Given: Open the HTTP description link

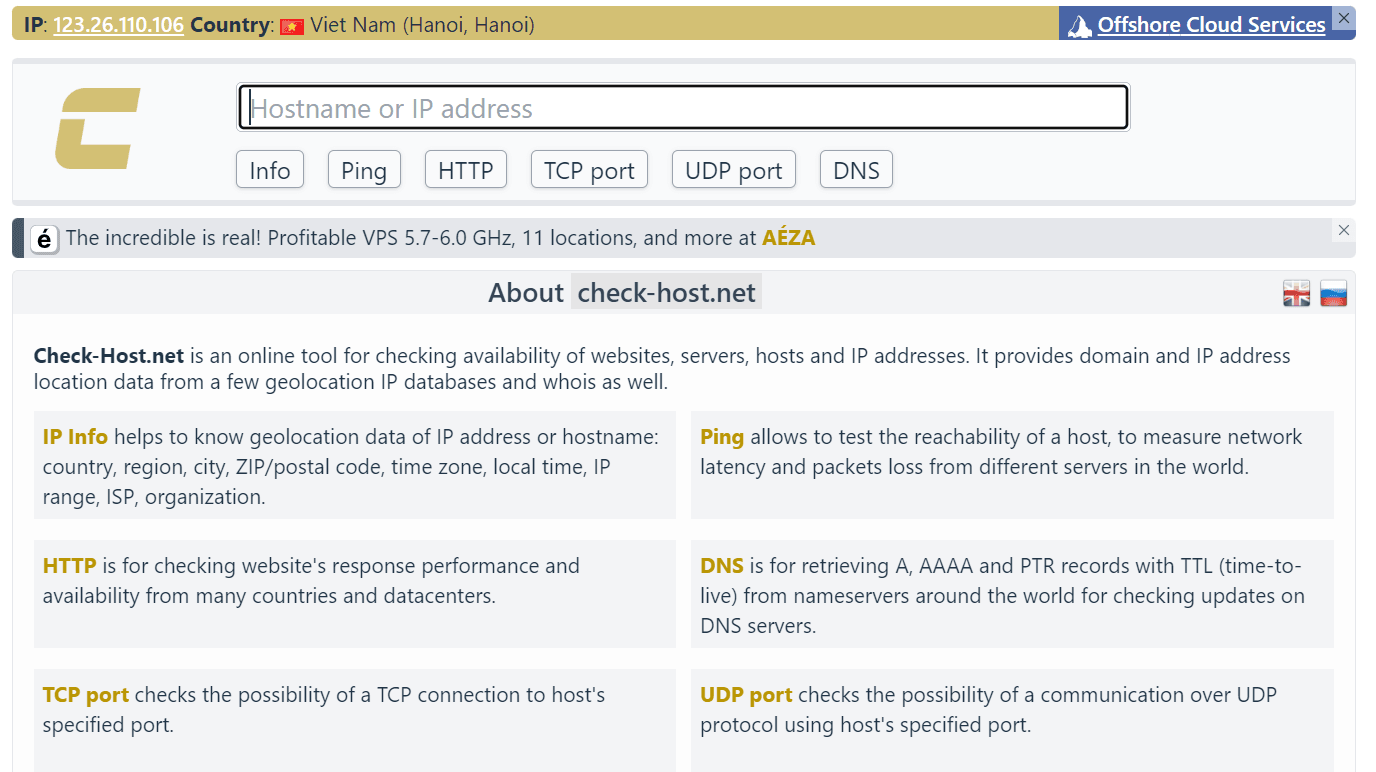Looking at the screenshot, I should 70,566.
